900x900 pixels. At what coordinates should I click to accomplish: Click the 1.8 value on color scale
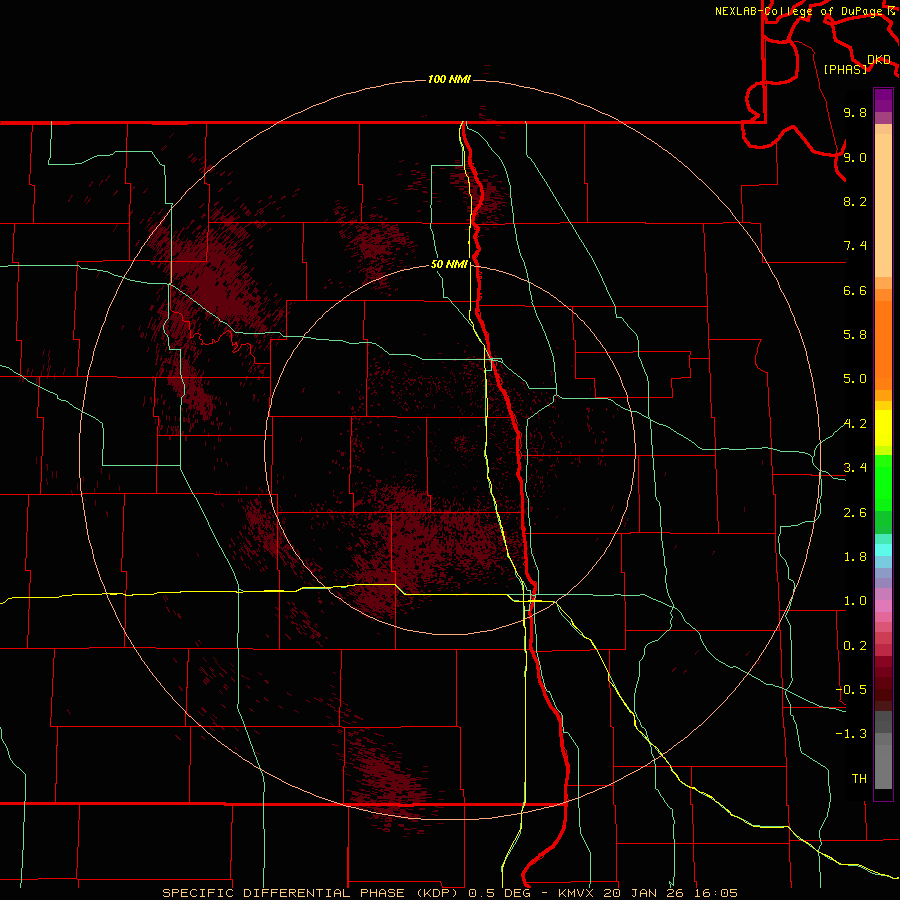pos(855,557)
